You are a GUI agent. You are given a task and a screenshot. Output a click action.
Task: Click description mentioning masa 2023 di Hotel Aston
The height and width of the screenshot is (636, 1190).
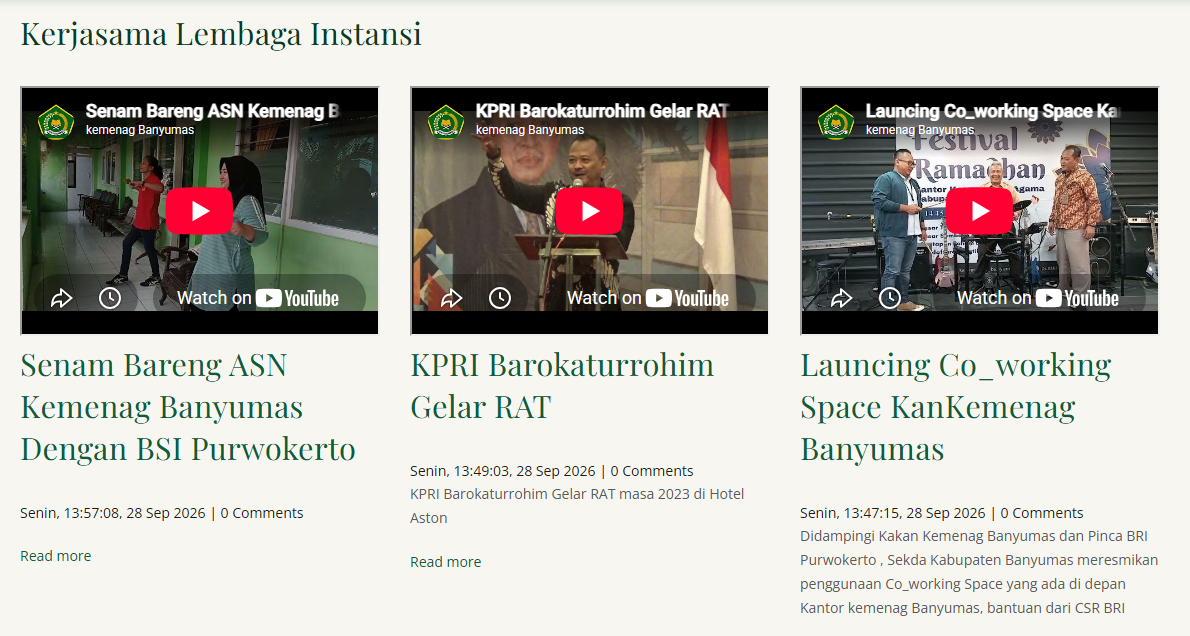[x=578, y=506]
